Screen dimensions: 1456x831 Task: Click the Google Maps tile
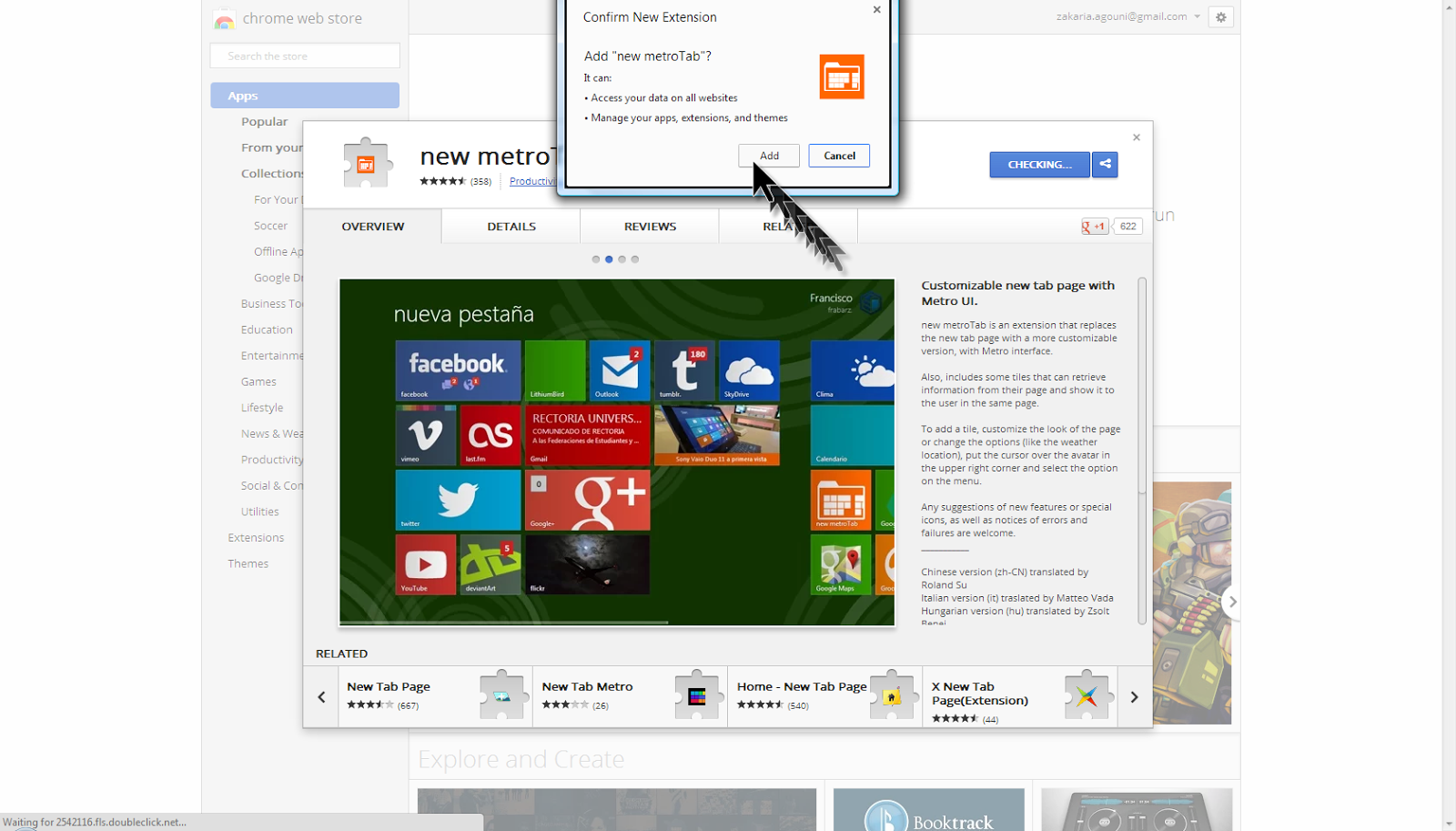tap(841, 564)
